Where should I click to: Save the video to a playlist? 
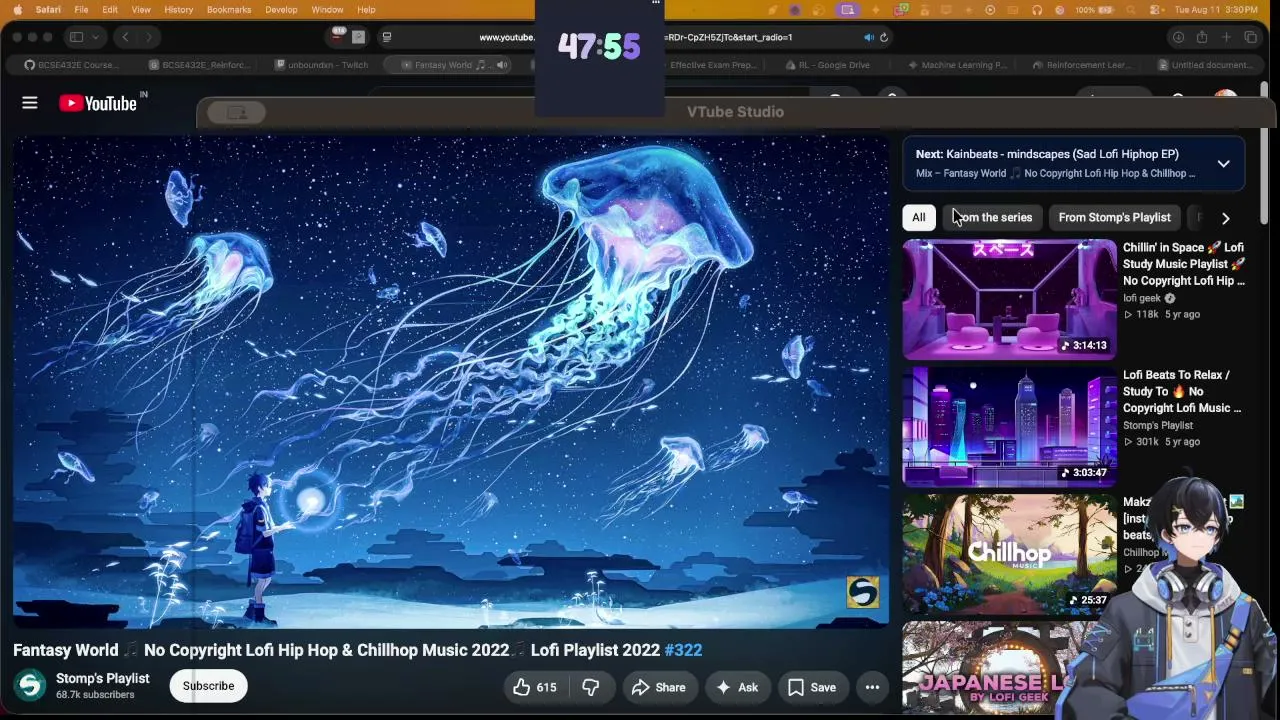[x=812, y=687]
